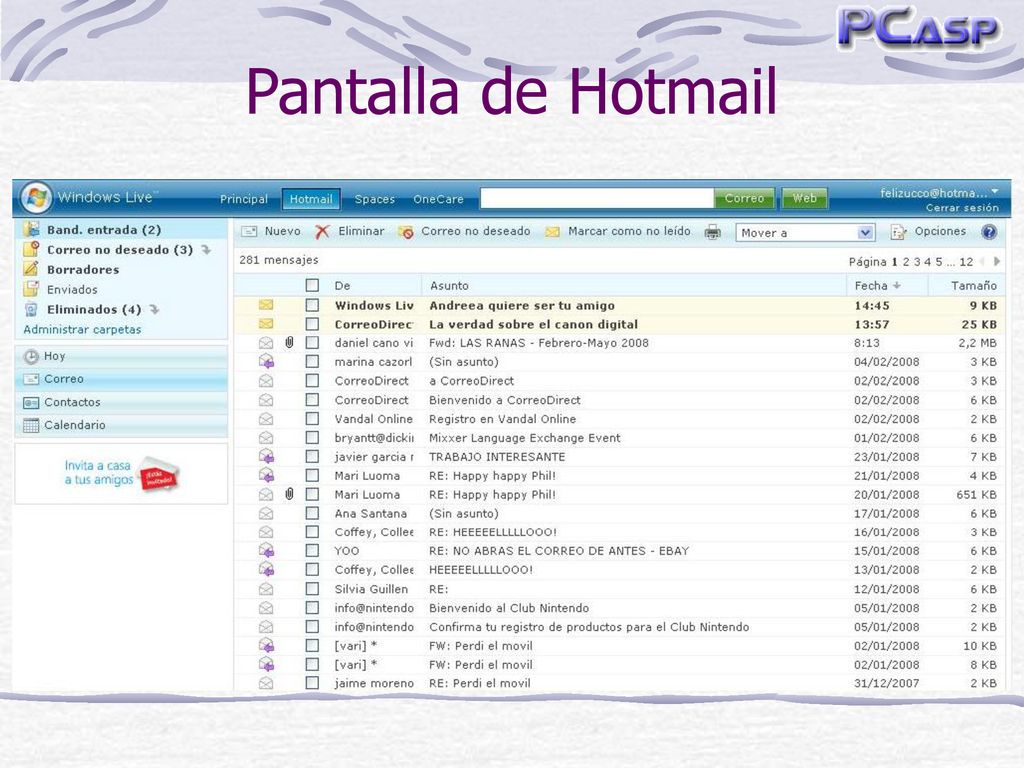The width and height of the screenshot is (1024, 768).
Task: Go to next page arrow icon
Action: coord(997,261)
